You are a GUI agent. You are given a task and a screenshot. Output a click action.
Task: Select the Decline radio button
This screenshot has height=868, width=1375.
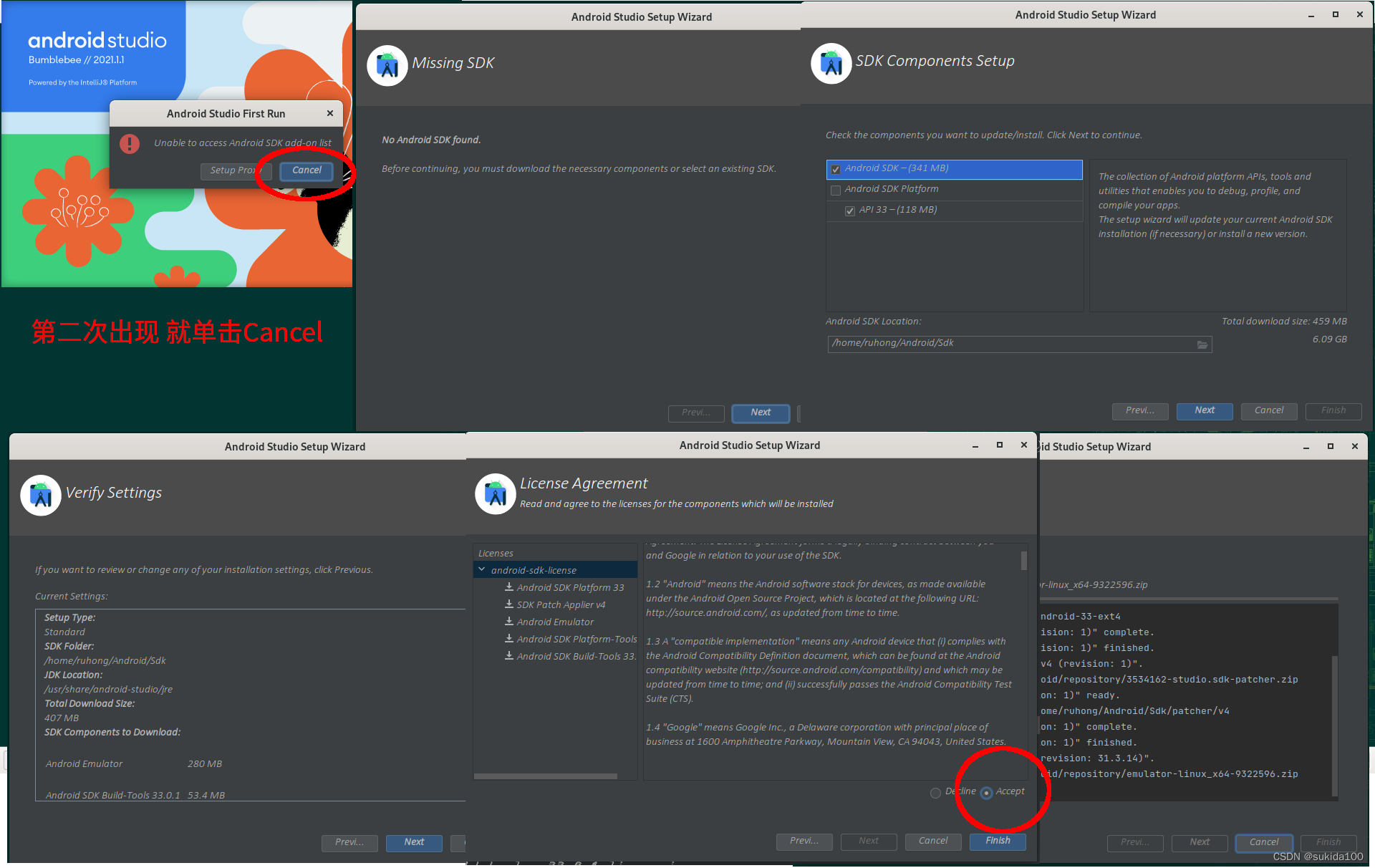(x=935, y=793)
